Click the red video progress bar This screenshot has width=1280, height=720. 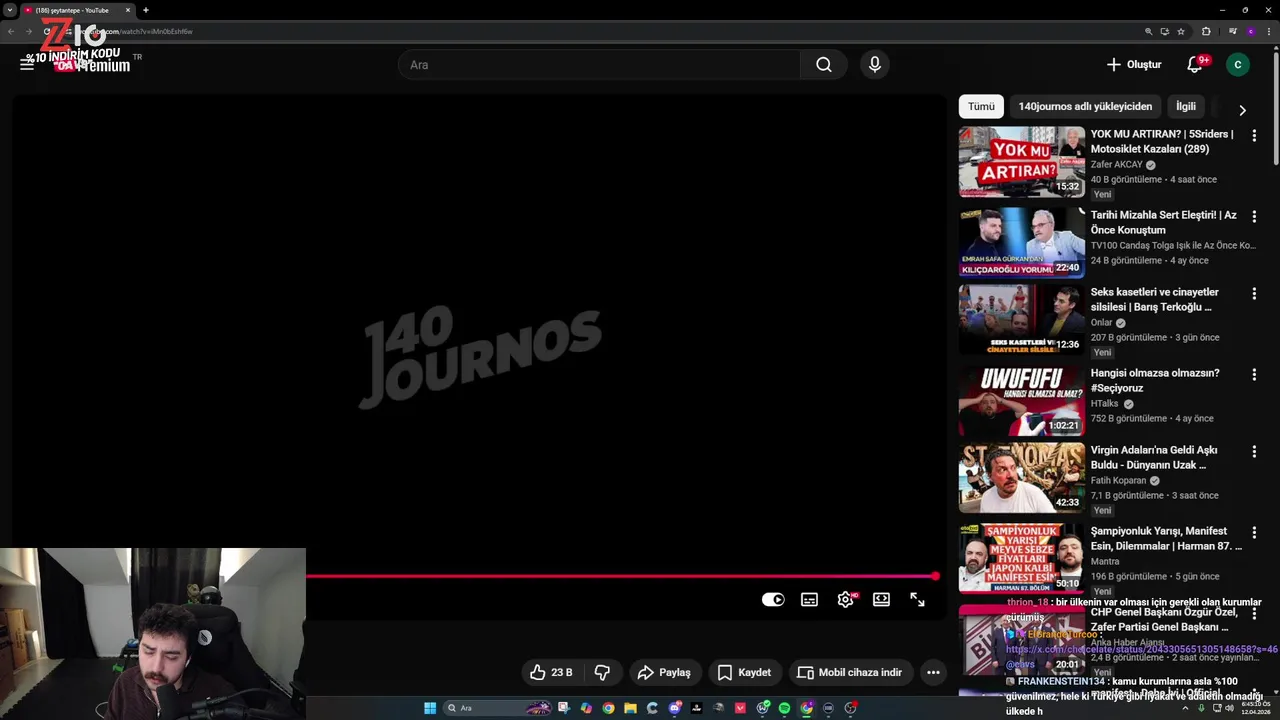[x=620, y=576]
